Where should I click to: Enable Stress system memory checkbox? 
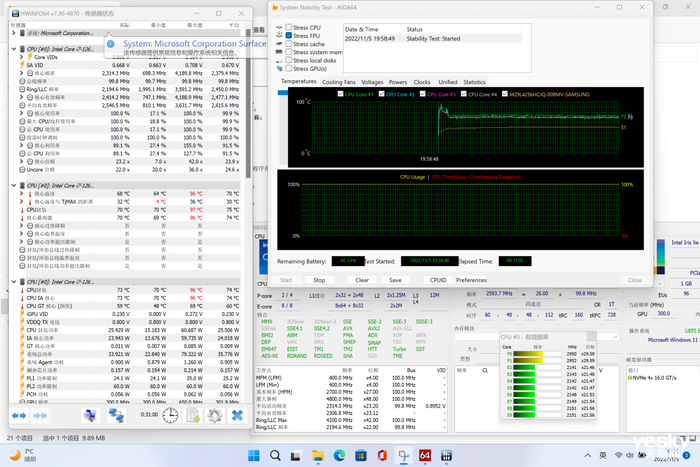[289, 52]
